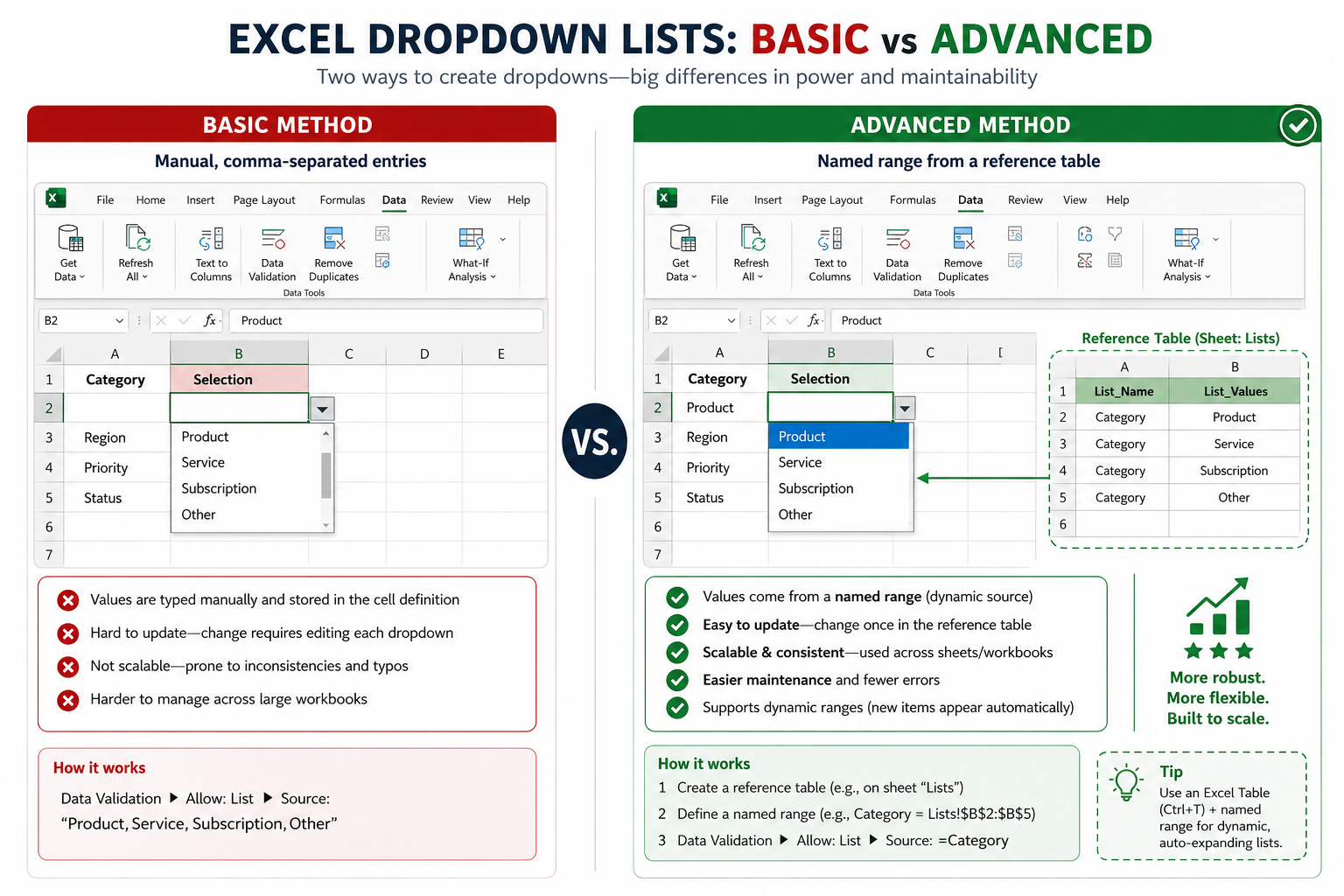Switch to Formulas tab in Basic Method ribbon
This screenshot has height=896, width=1344.
342,199
